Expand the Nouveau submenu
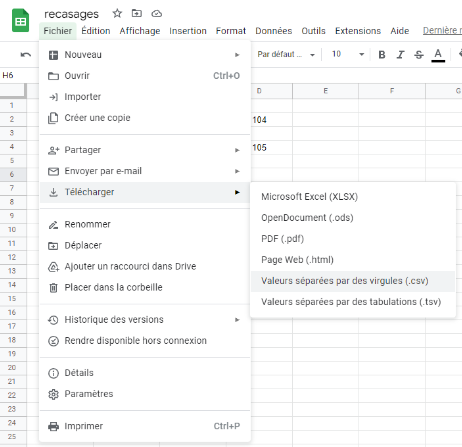 [x=145, y=55]
